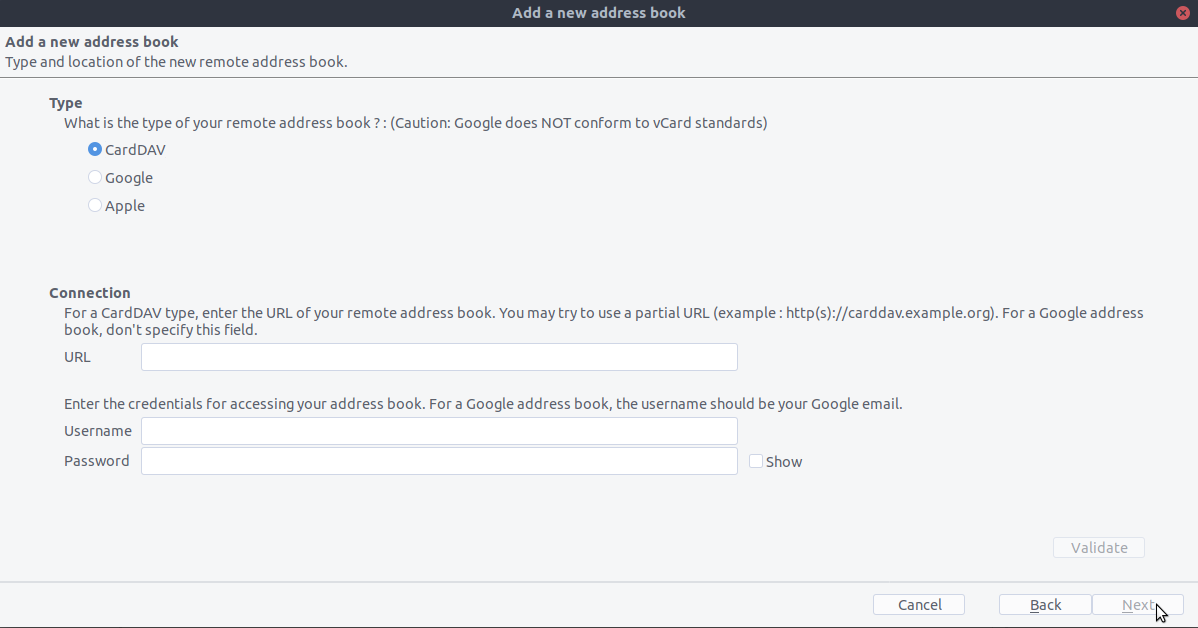Select the CardDAV radio button

[x=94, y=149]
